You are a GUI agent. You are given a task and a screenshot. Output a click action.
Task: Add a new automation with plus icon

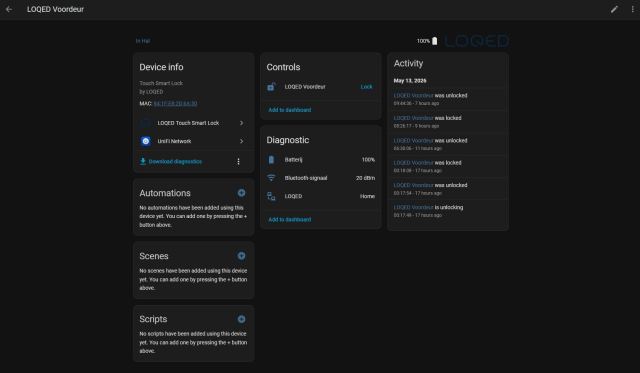pyautogui.click(x=242, y=193)
